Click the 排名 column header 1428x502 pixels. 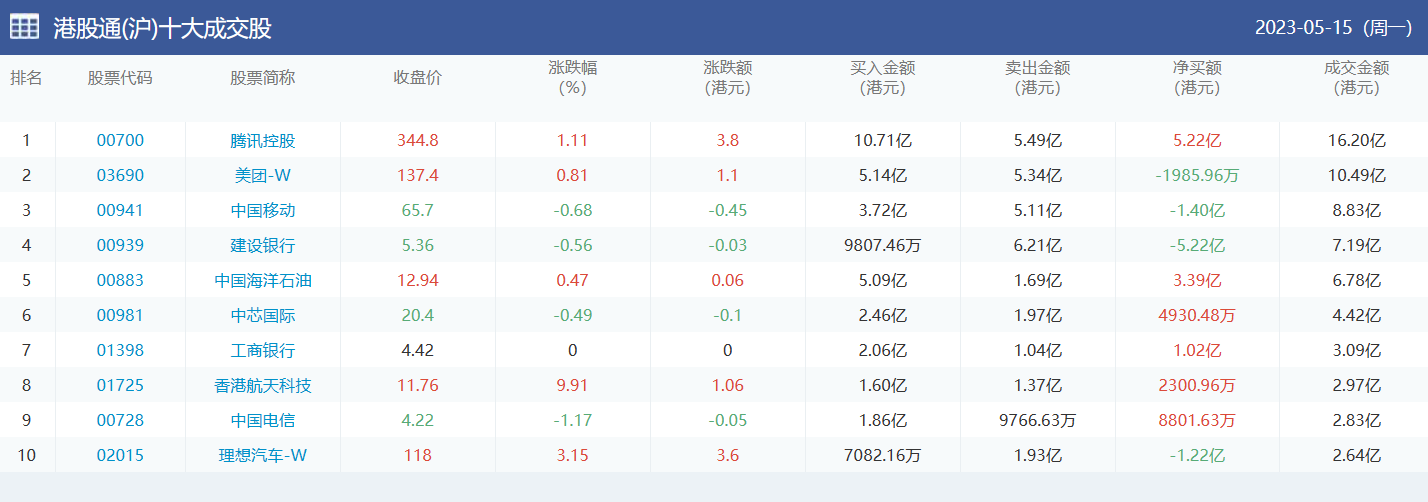coord(27,78)
